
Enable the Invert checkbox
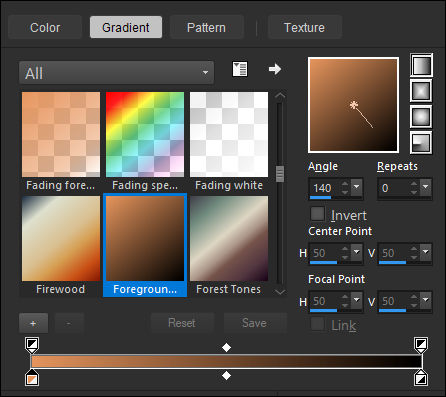317,214
